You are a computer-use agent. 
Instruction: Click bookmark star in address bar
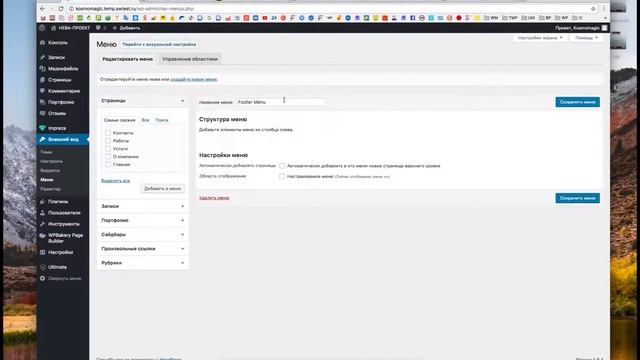[593, 9]
